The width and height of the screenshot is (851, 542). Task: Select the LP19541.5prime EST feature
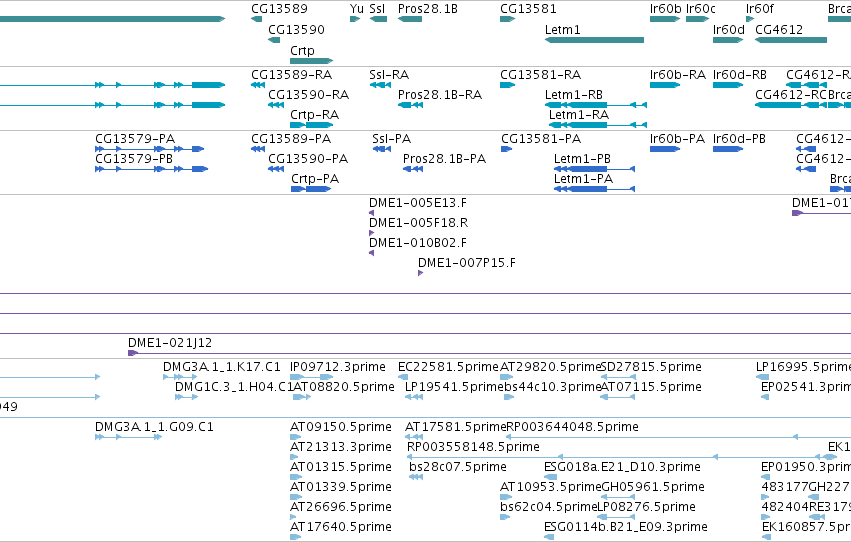pyautogui.click(x=414, y=397)
